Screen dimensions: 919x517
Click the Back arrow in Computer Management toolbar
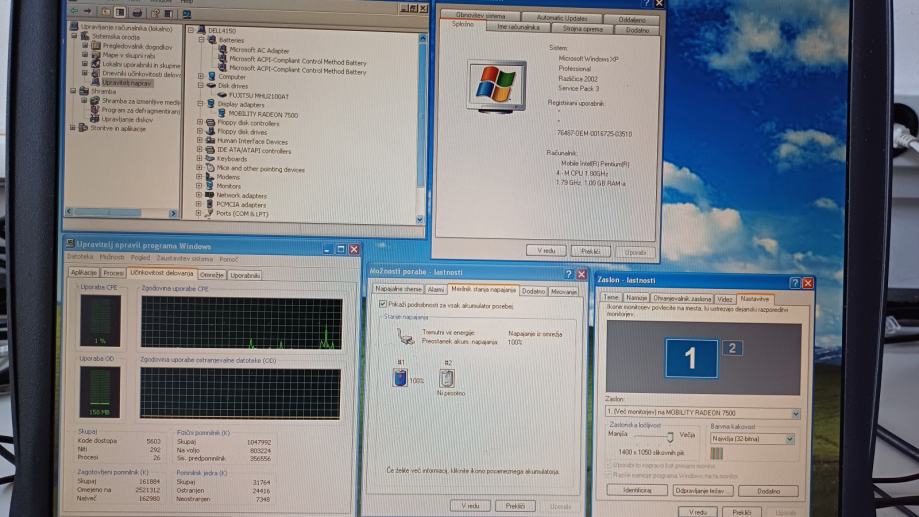tap(74, 11)
